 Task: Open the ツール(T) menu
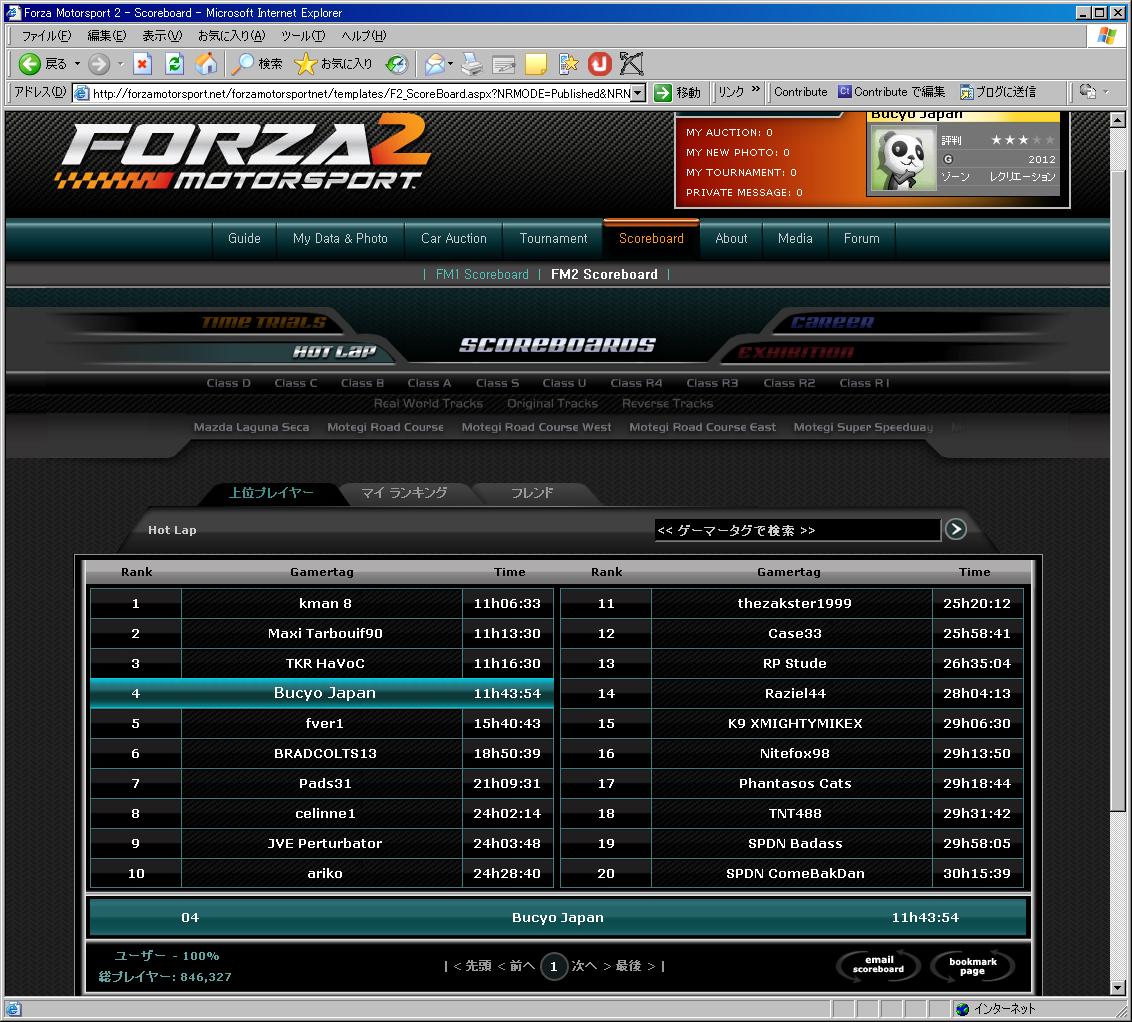pyautogui.click(x=302, y=35)
